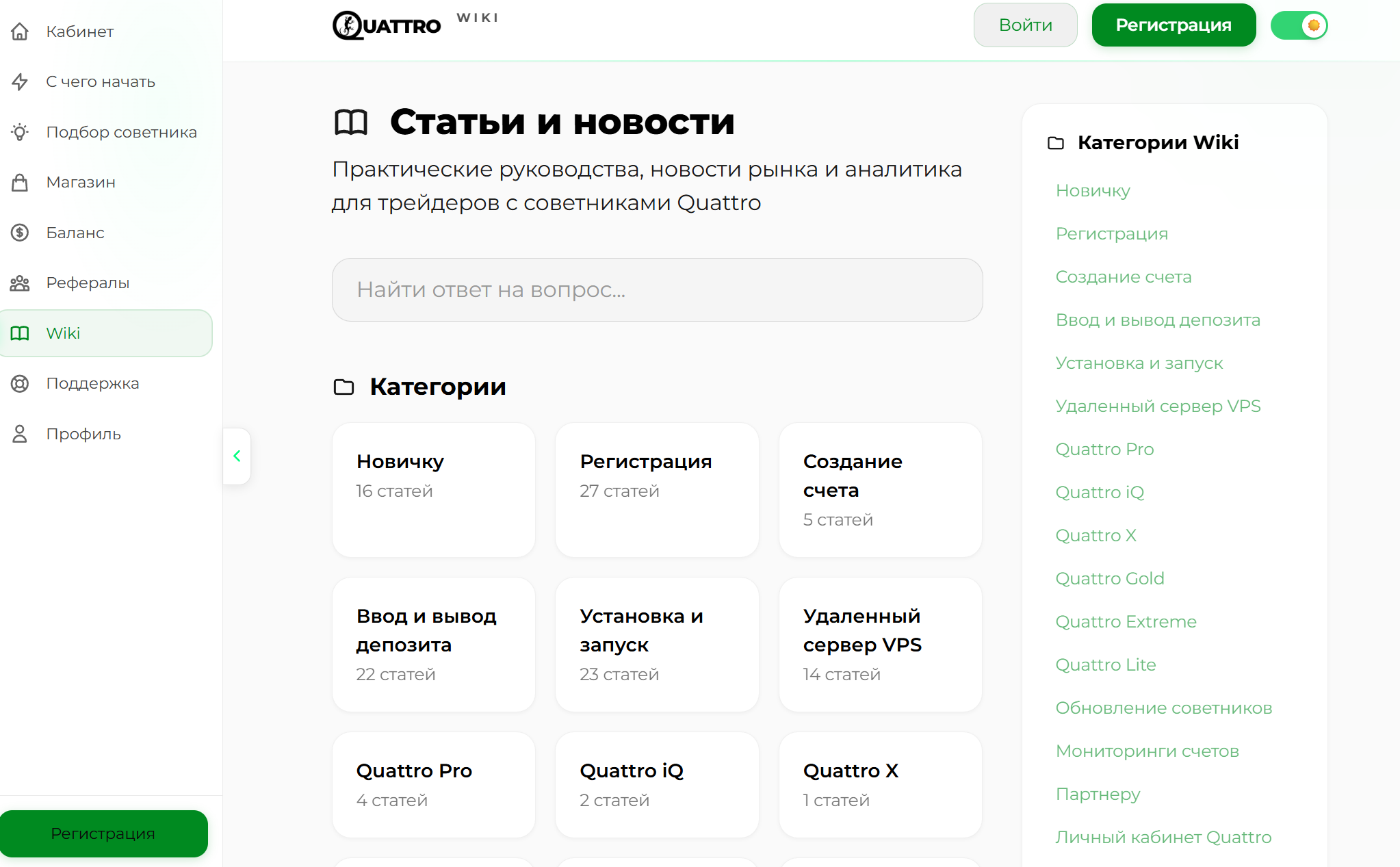Open the Ввод и вывод депозита card
Viewport: 1400px width, 867px height.
coord(434,645)
